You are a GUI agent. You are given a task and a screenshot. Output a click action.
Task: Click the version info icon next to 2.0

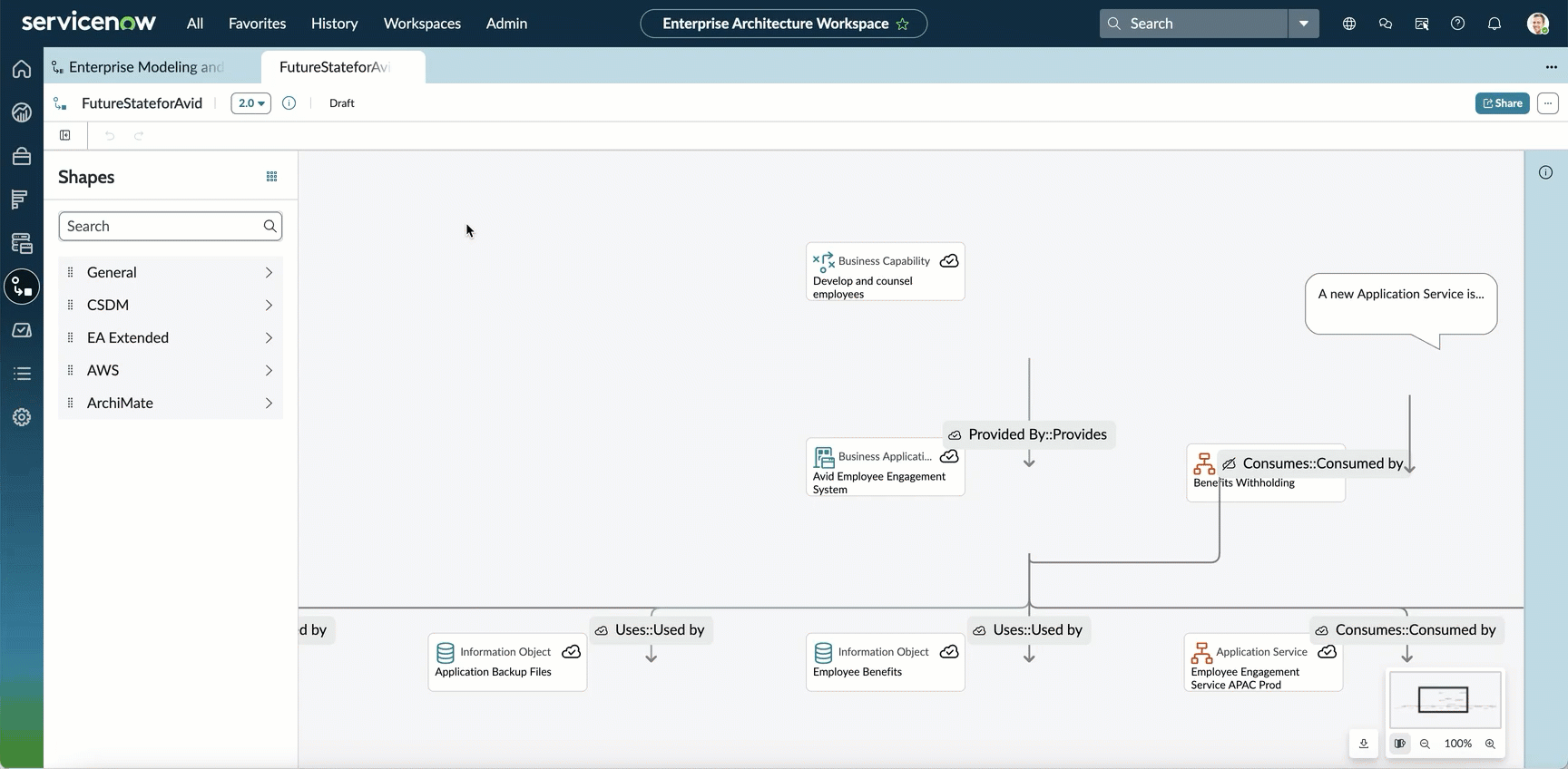[x=289, y=103]
